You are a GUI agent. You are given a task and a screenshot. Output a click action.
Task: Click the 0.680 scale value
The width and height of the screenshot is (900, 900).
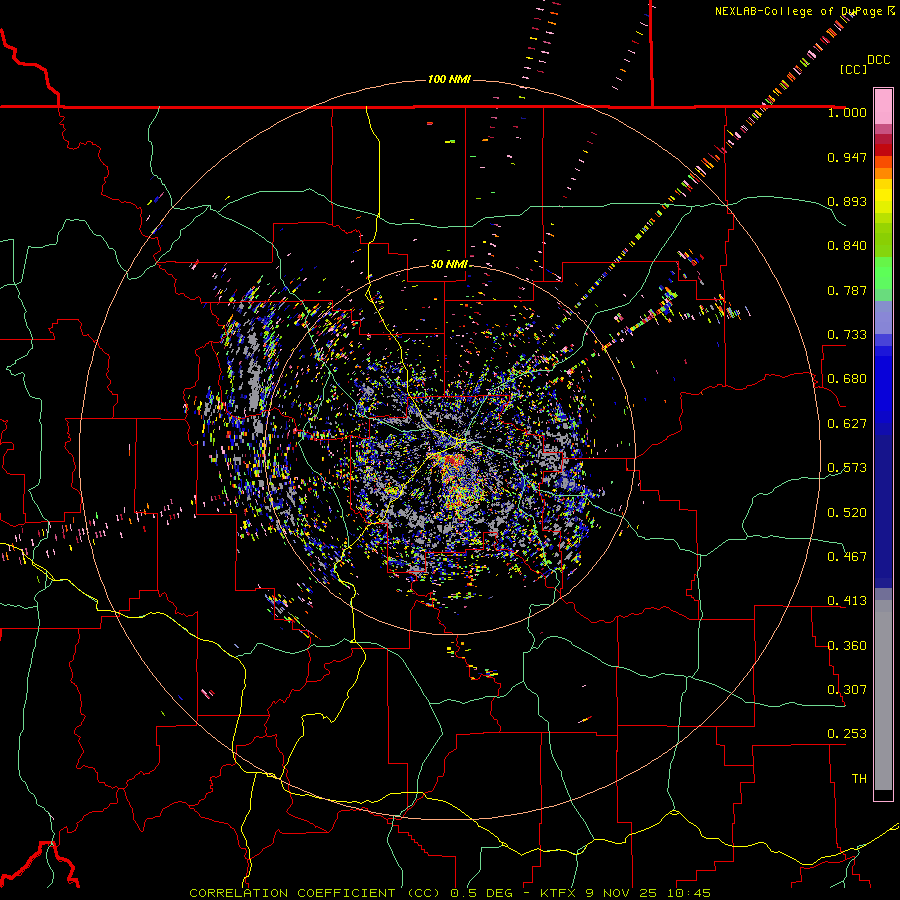point(847,379)
